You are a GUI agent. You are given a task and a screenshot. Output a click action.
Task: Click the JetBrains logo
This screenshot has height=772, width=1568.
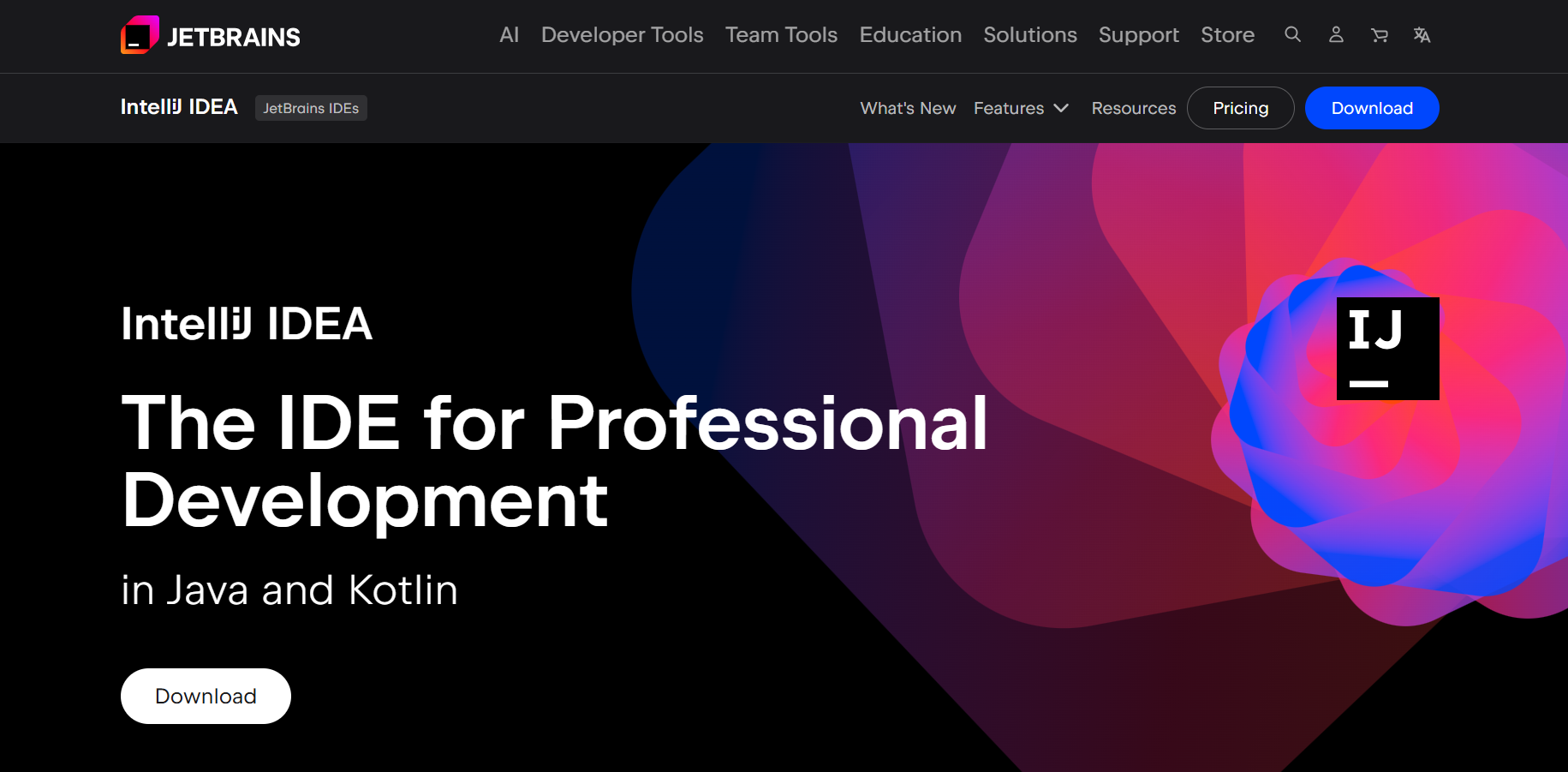[210, 35]
